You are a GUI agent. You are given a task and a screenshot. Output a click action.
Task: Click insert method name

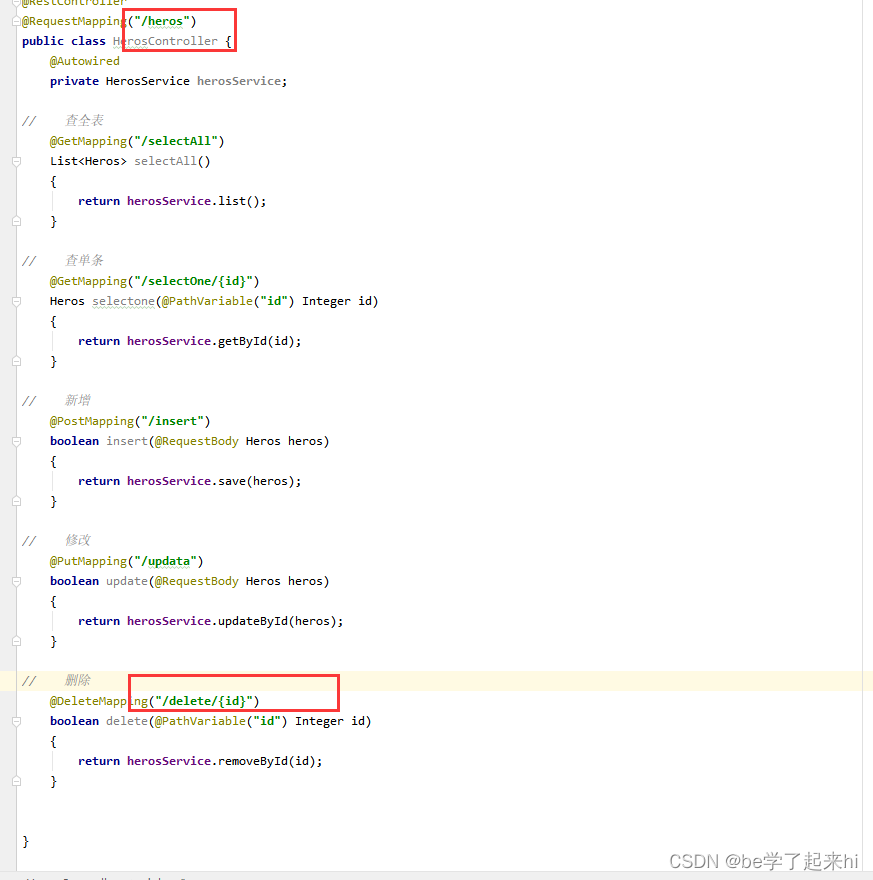coord(127,441)
